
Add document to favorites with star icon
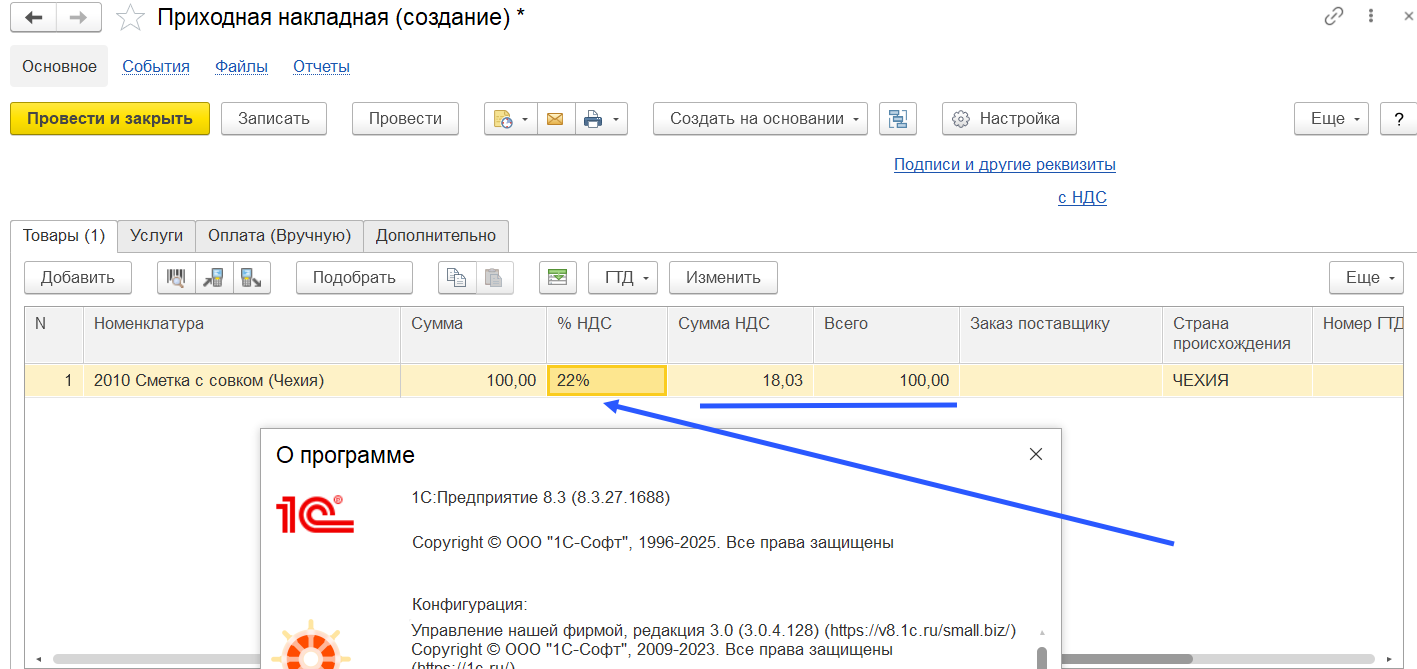pos(130,18)
